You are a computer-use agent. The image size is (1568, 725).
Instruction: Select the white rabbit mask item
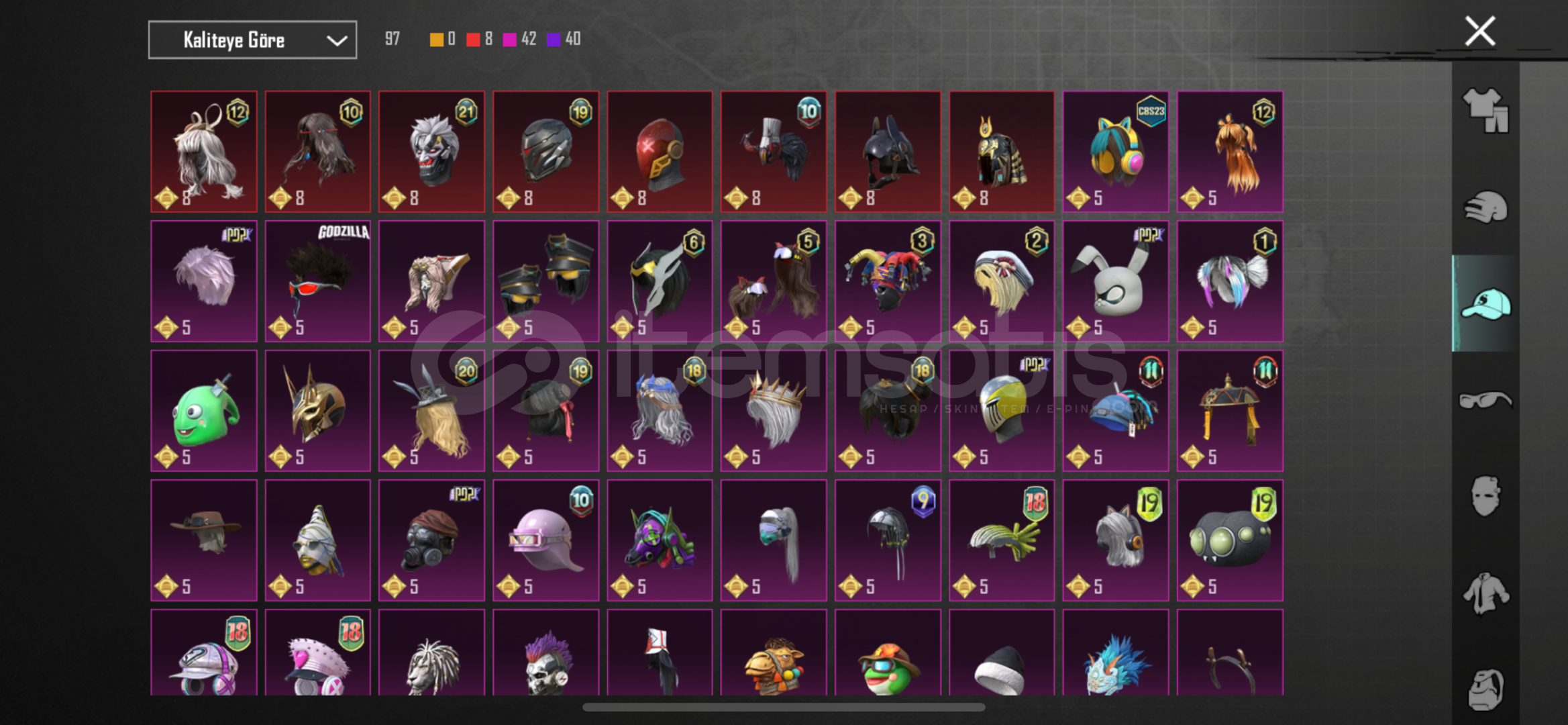pos(1116,281)
